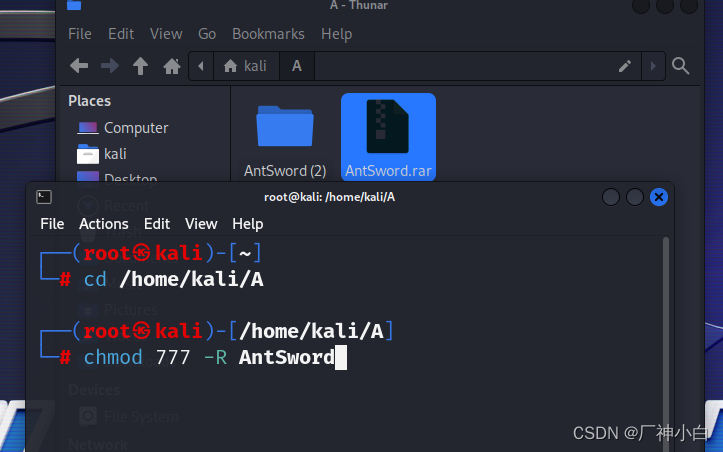
Task: Select the AntSword.rar archive file
Action: click(x=388, y=137)
